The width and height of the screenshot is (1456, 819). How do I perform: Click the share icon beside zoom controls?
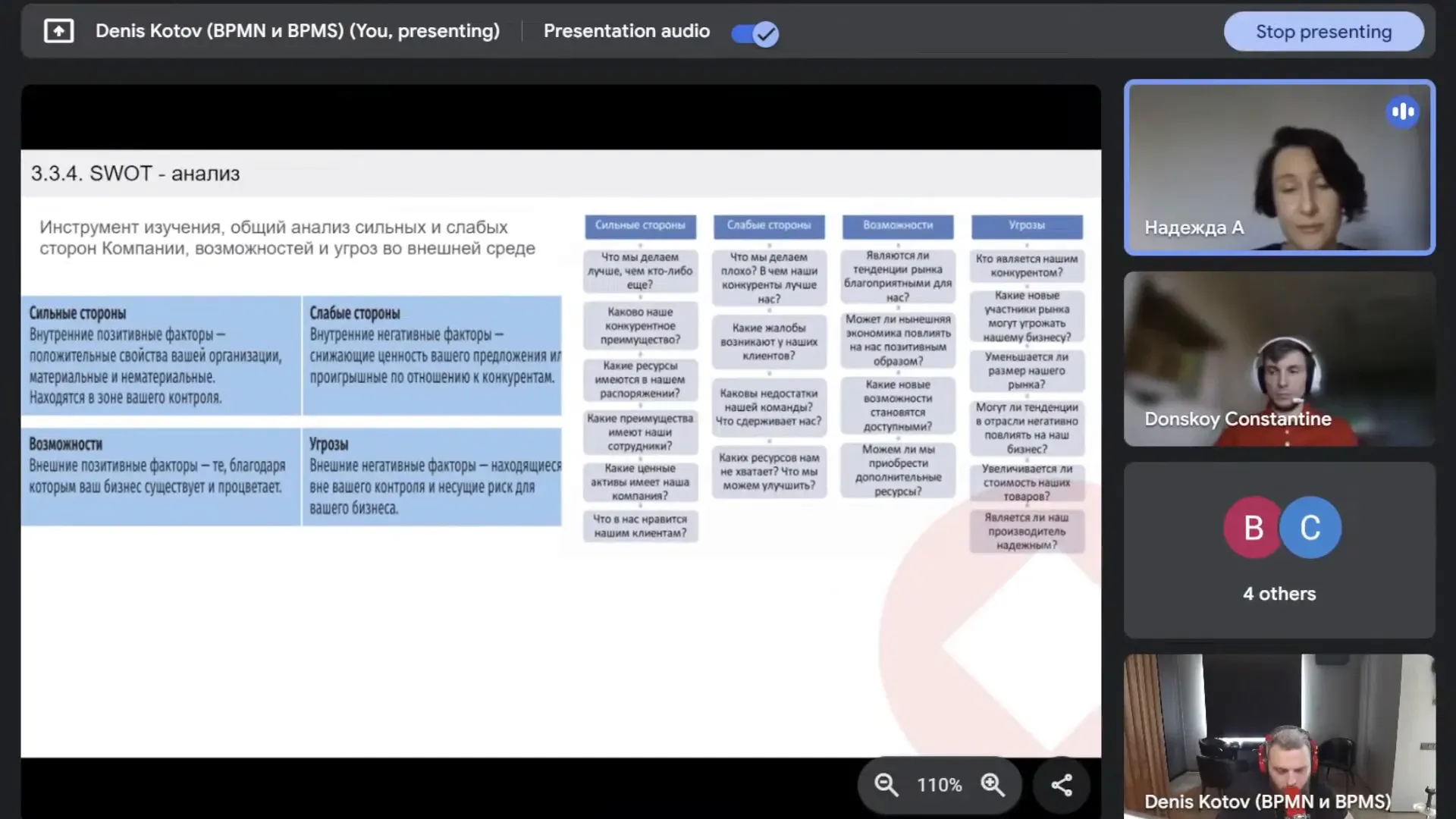tap(1062, 785)
